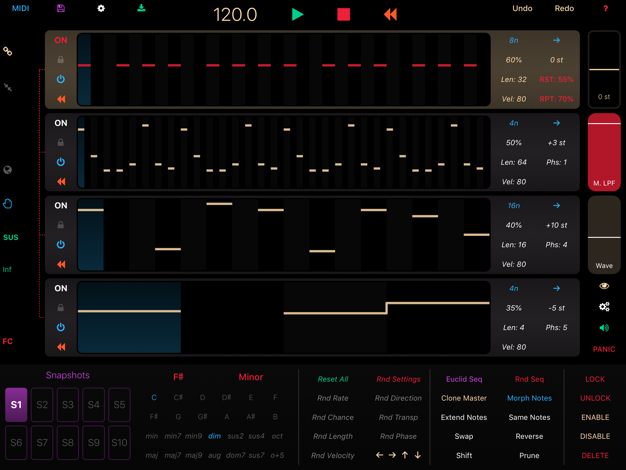626x470 pixels.
Task: Click the double gears icon on the right
Action: 604,307
